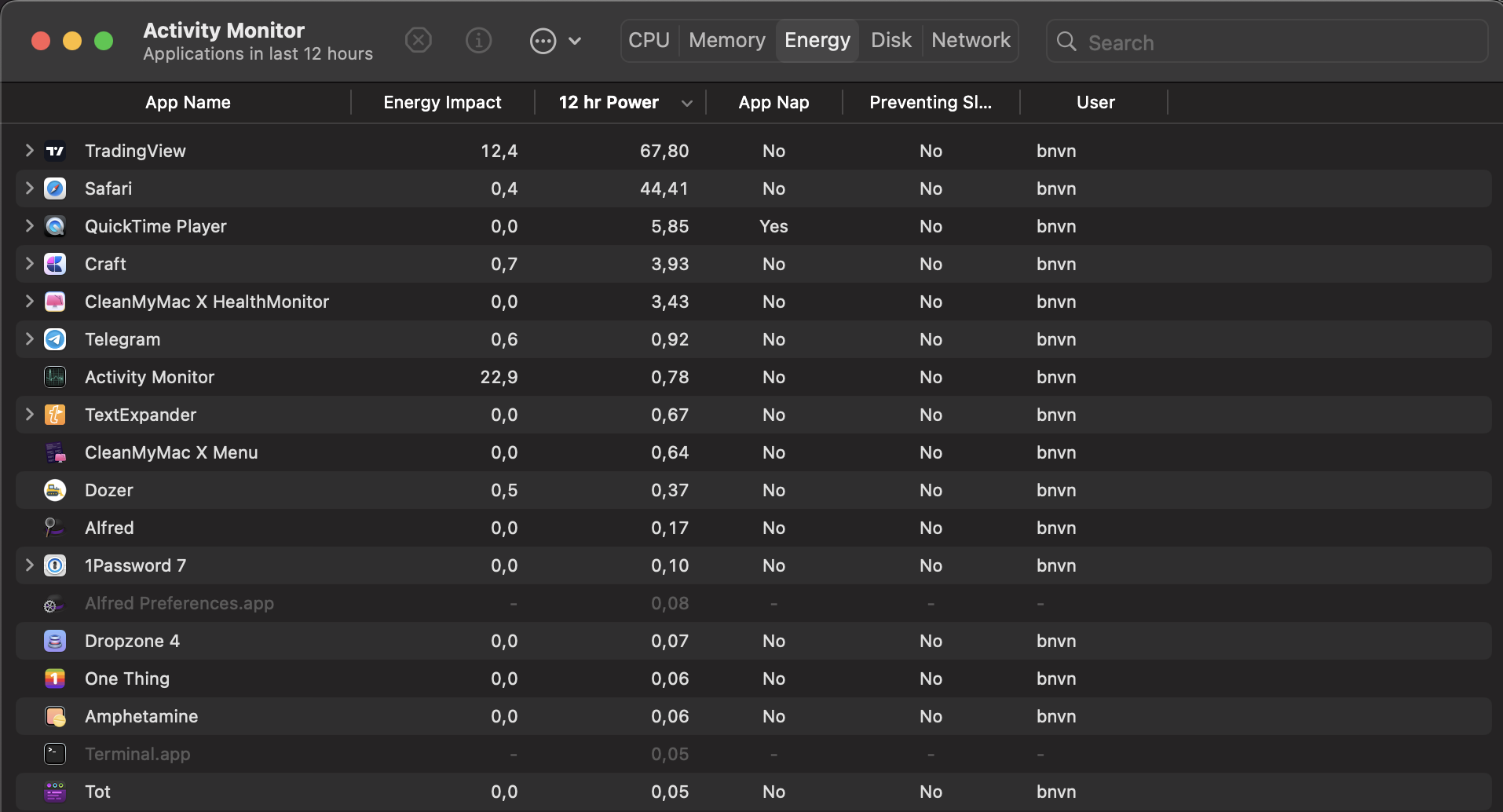Open the Network tab
The width and height of the screenshot is (1503, 812).
[x=971, y=40]
